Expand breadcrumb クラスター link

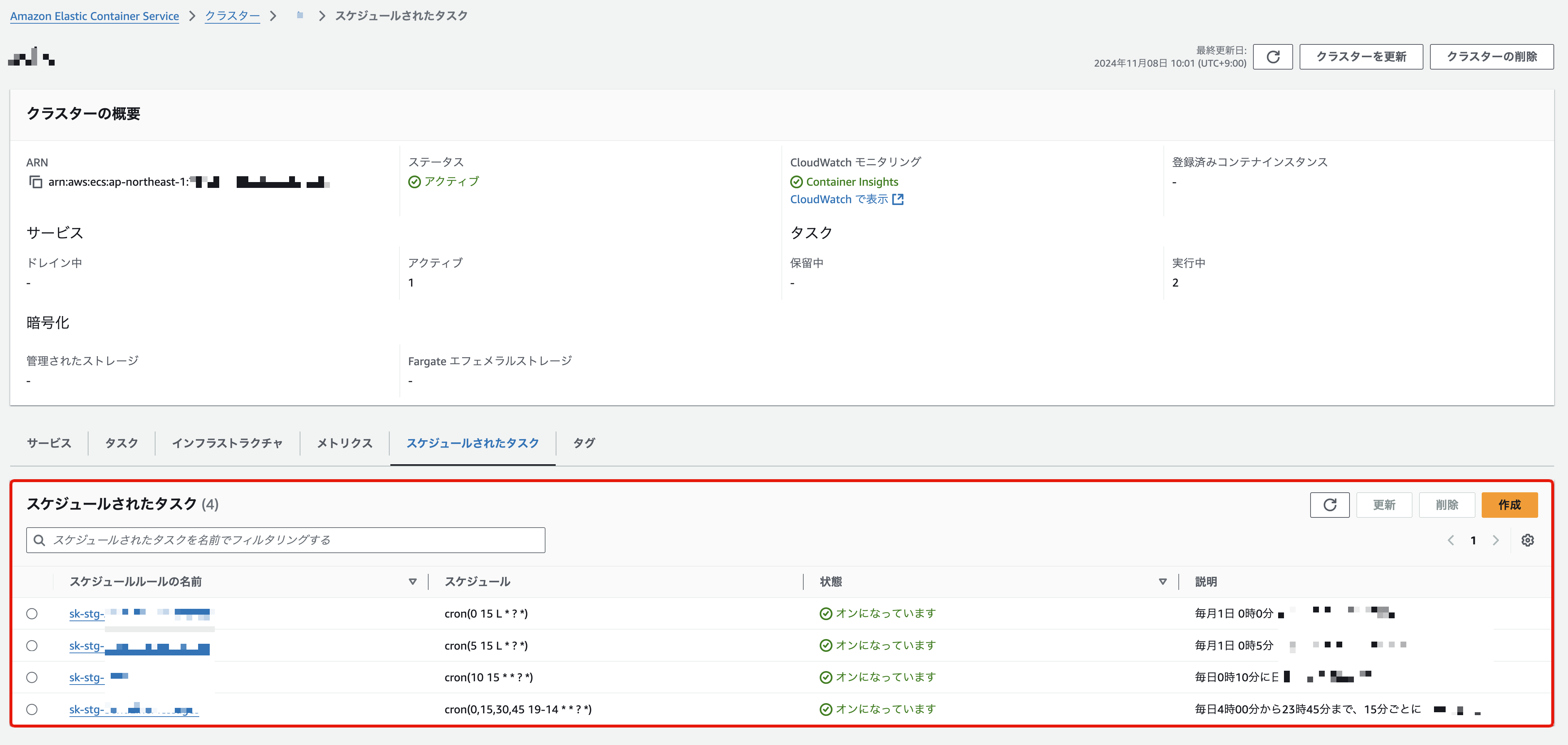232,16
